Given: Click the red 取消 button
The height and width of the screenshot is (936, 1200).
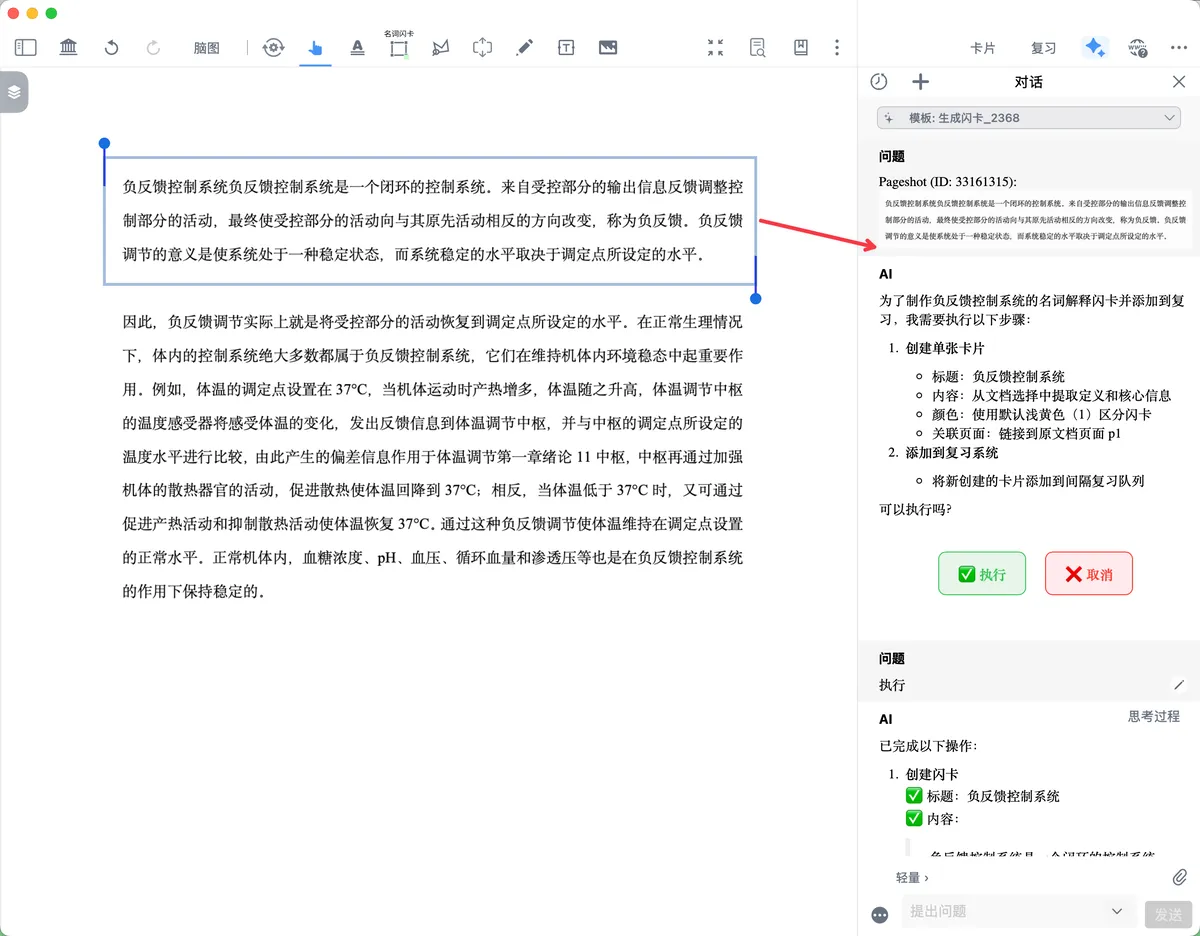Looking at the screenshot, I should point(1089,574).
